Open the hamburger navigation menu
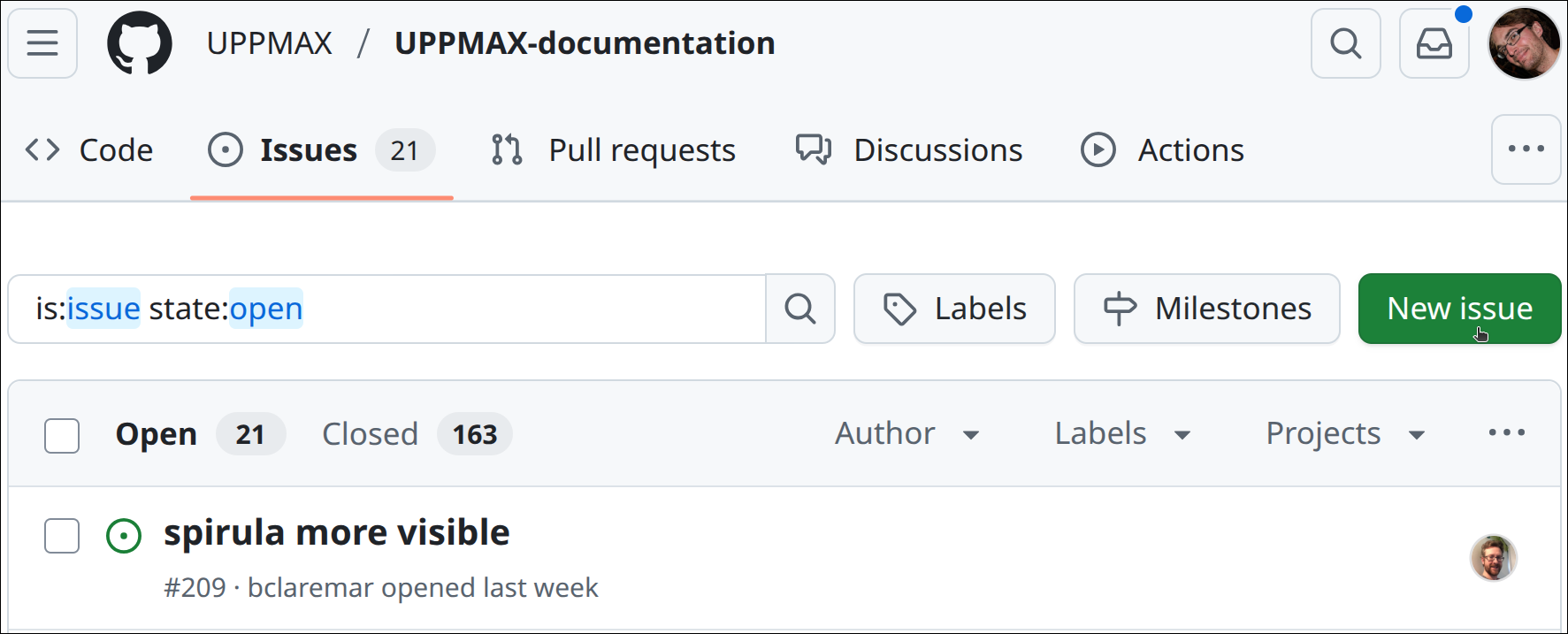Image resolution: width=1568 pixels, height=634 pixels. coord(42,42)
